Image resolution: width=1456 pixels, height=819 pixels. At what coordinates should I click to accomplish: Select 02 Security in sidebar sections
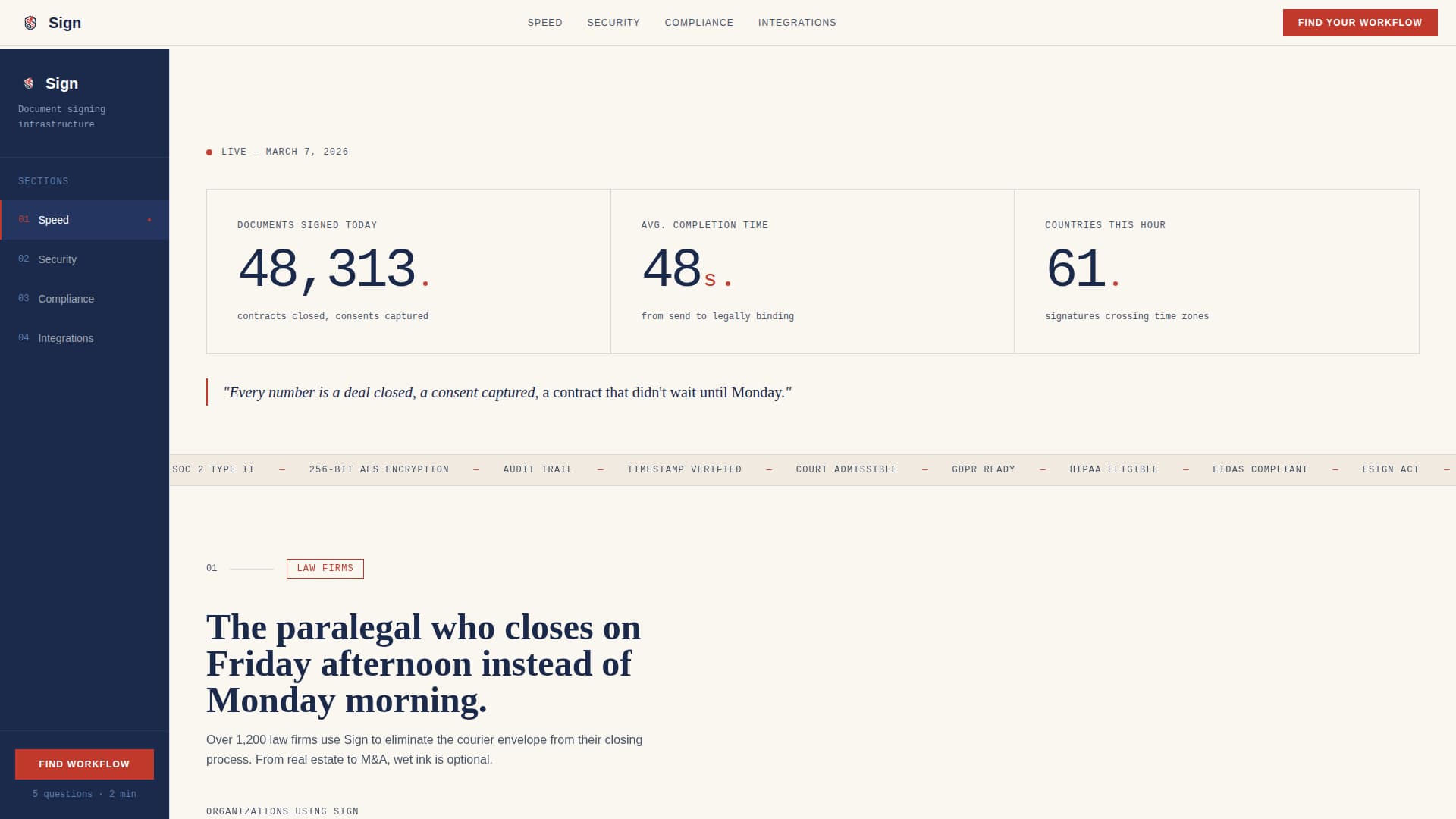pyautogui.click(x=57, y=259)
